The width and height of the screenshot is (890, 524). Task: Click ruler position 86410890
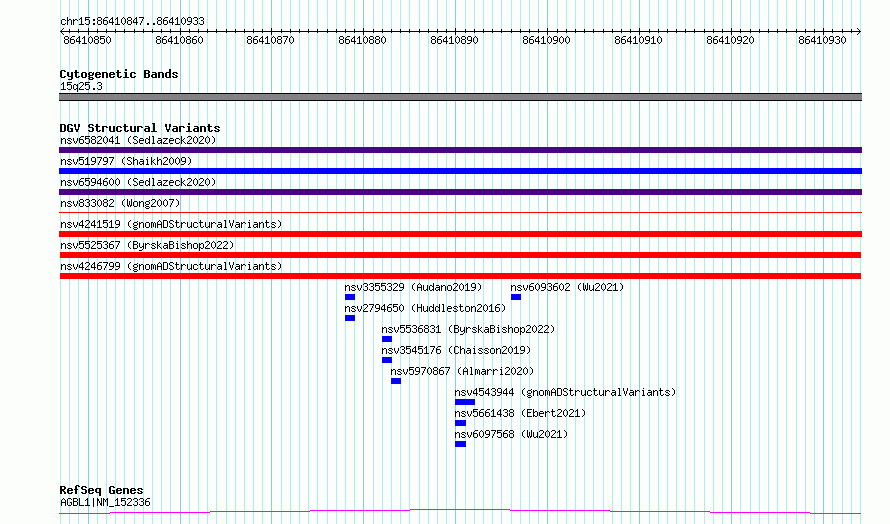point(454,40)
